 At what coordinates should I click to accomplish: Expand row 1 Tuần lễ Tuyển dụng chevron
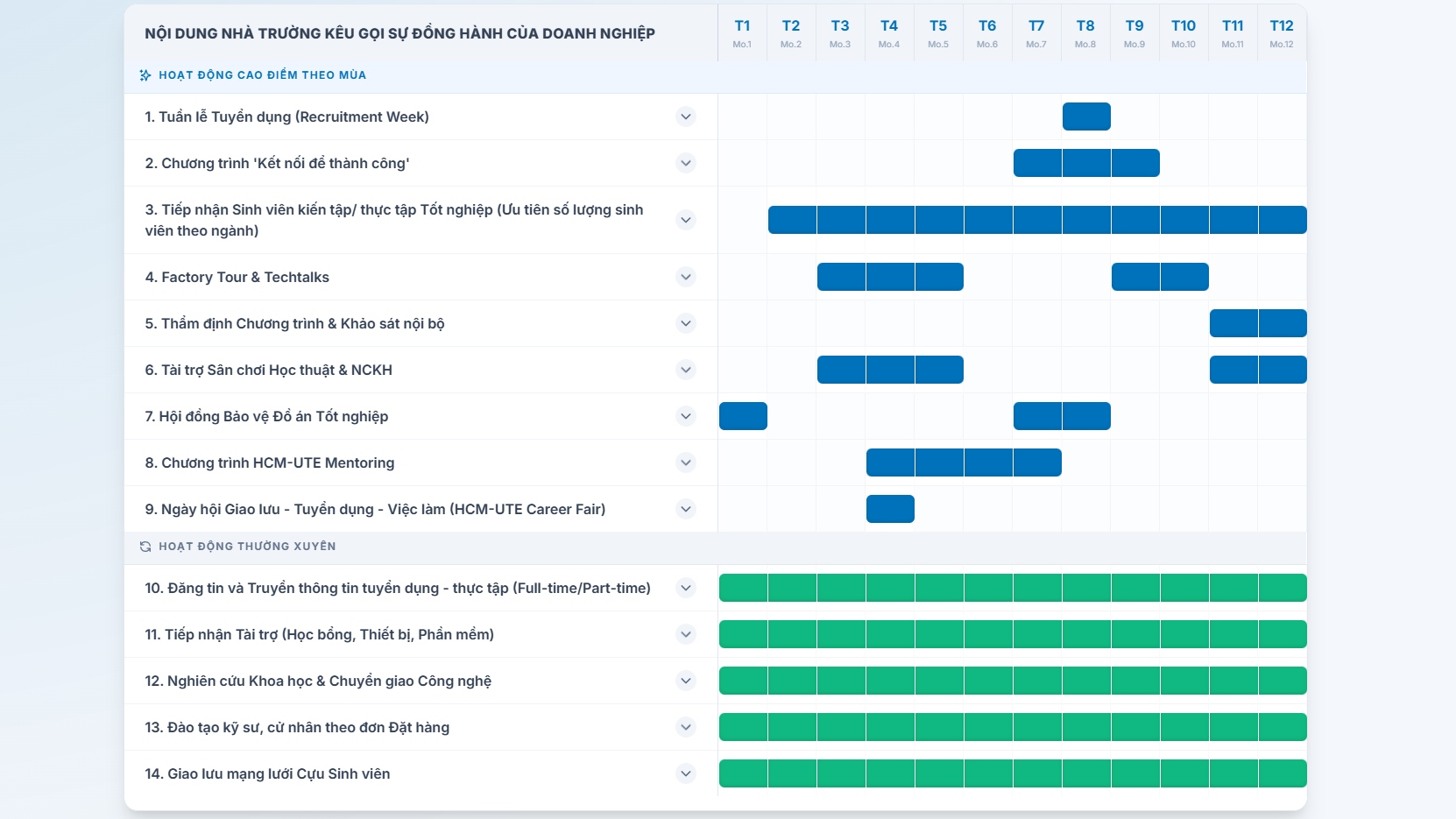coord(686,116)
